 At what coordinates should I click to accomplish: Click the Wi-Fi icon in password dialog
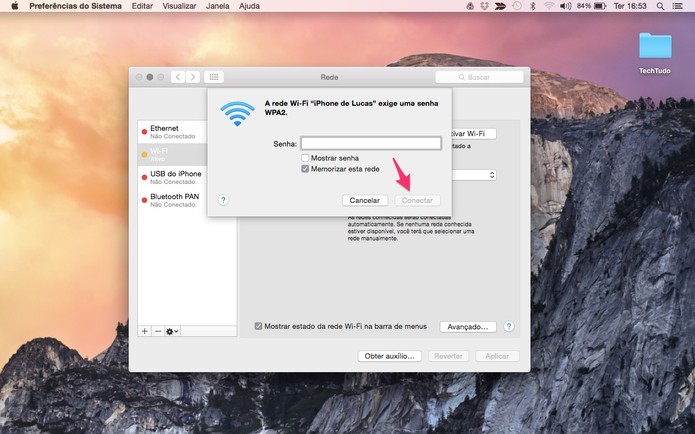point(238,113)
